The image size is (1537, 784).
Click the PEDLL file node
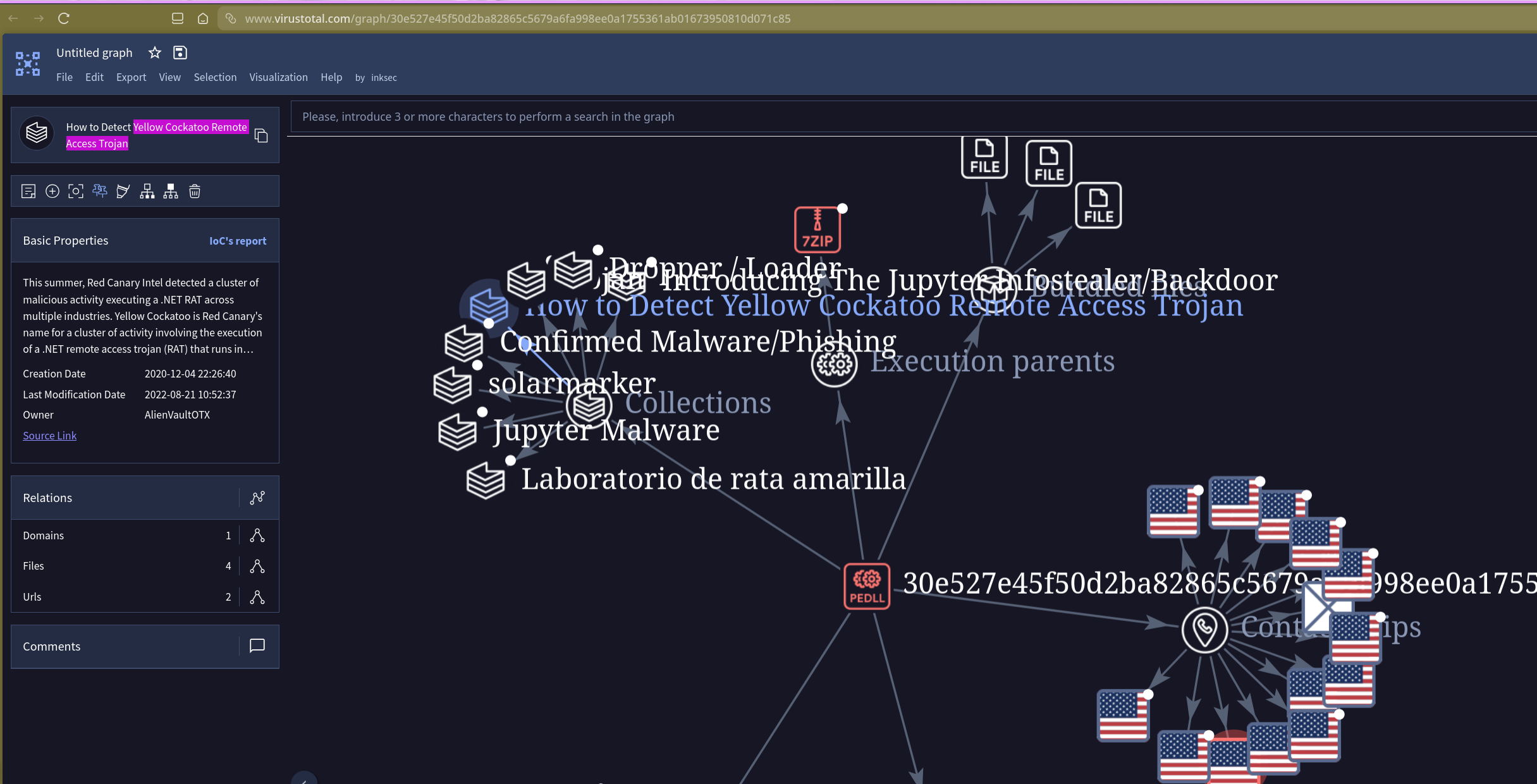[x=867, y=586]
